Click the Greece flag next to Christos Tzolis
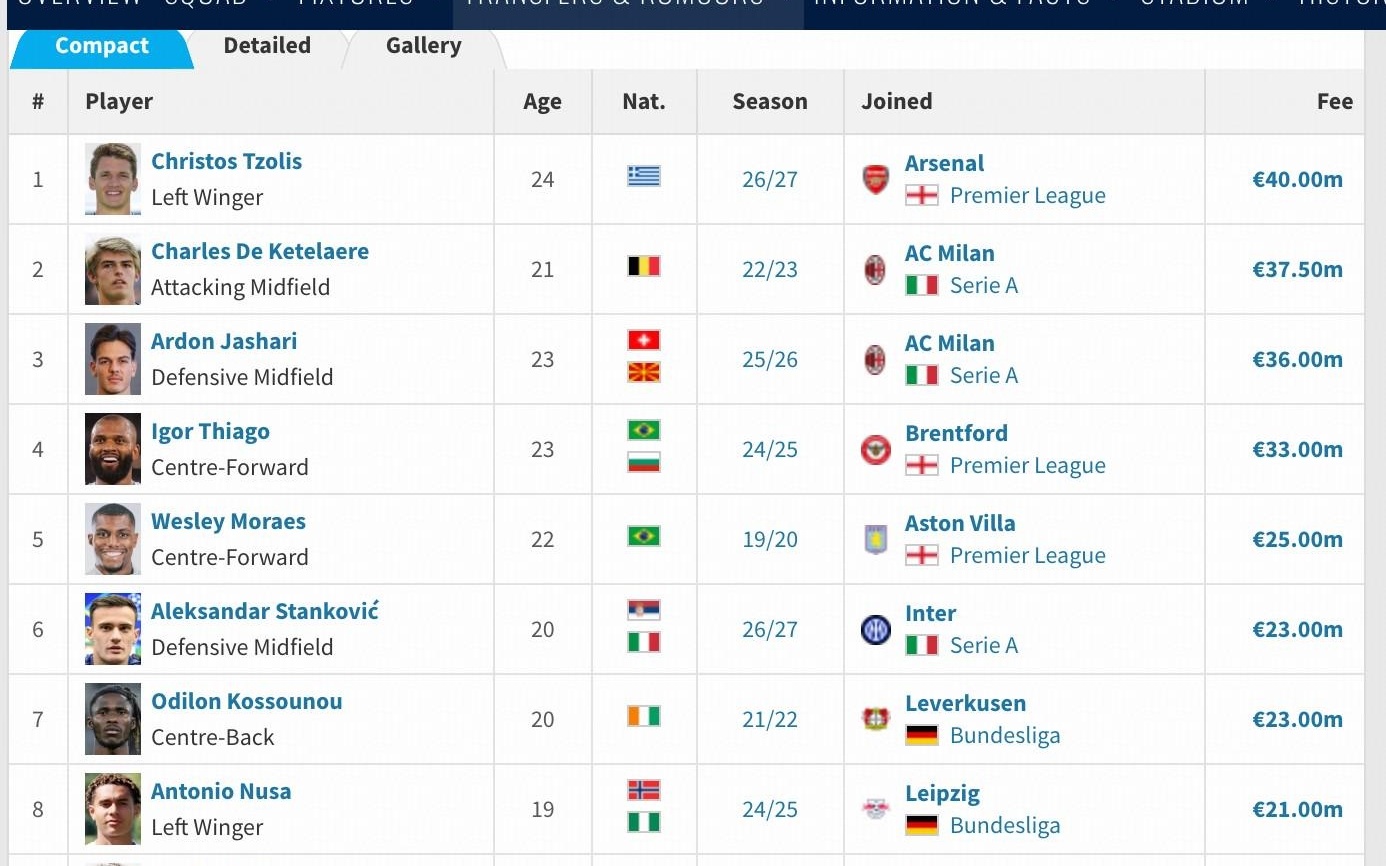Image resolution: width=1386 pixels, height=866 pixels. click(x=643, y=177)
